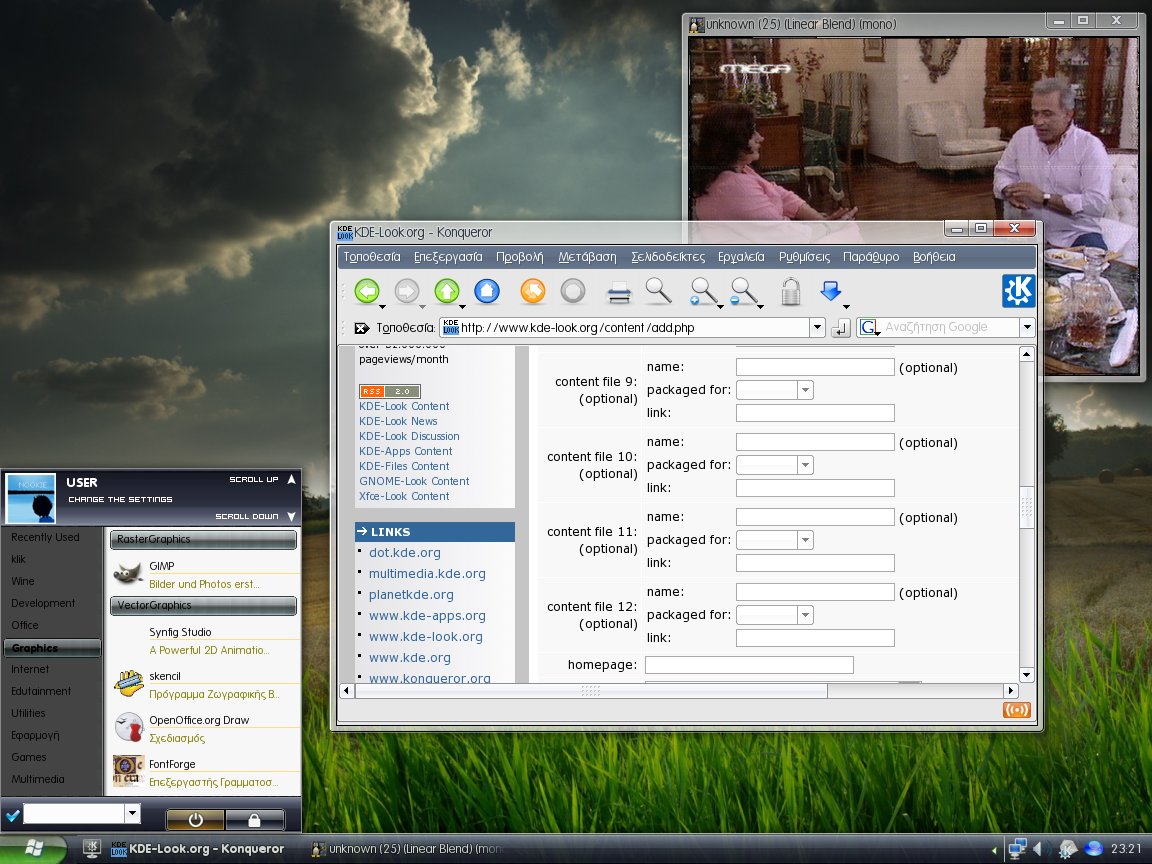Follow the multimedia.kde.org link
The image size is (1152, 864).
pos(427,574)
